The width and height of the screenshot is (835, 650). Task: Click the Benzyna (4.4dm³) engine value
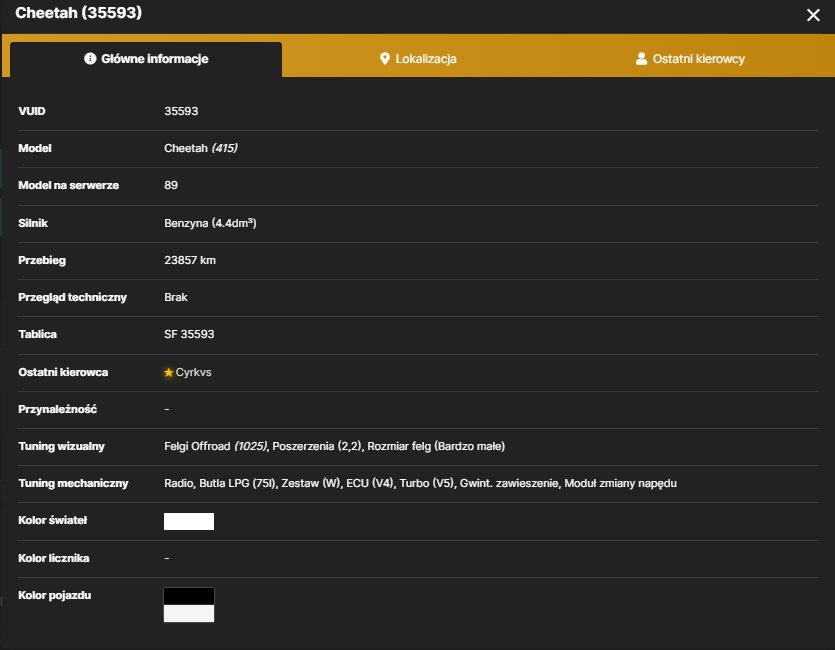pos(210,223)
